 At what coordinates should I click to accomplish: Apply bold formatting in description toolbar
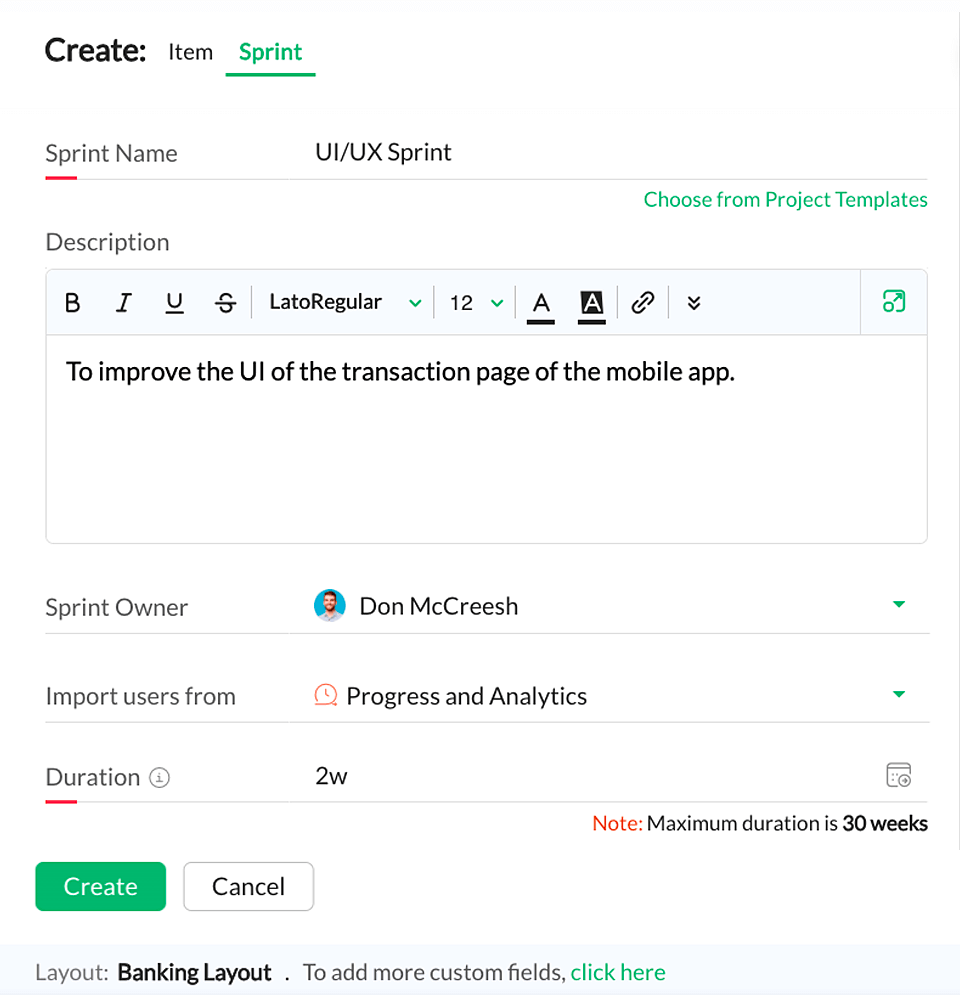[x=72, y=302]
